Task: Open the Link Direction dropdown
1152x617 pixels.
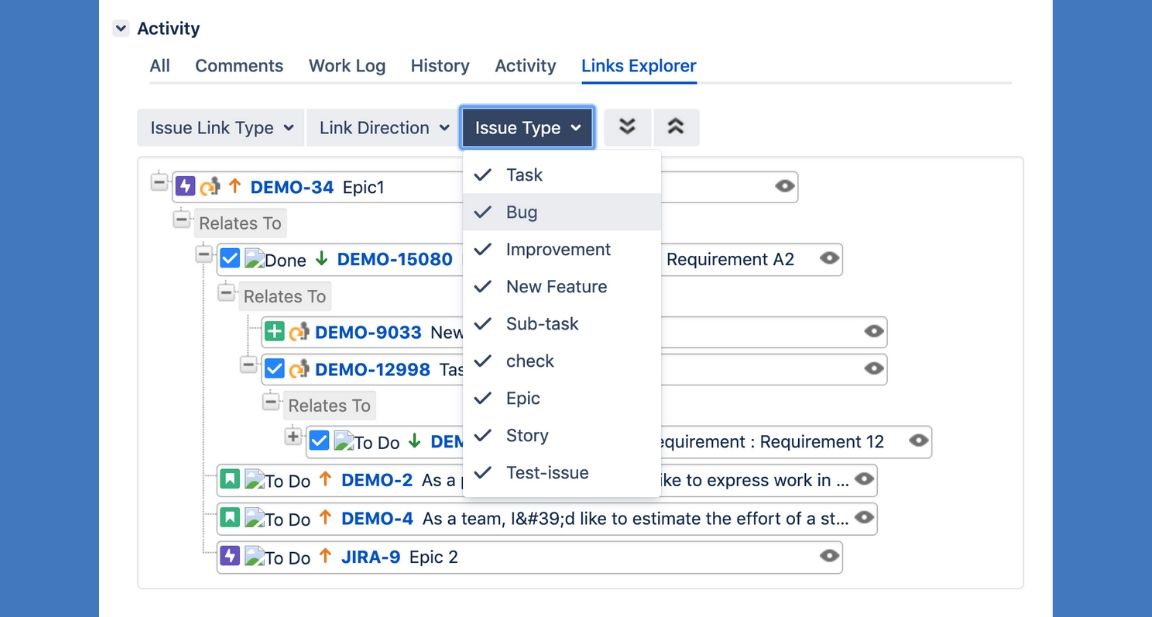Action: [383, 128]
